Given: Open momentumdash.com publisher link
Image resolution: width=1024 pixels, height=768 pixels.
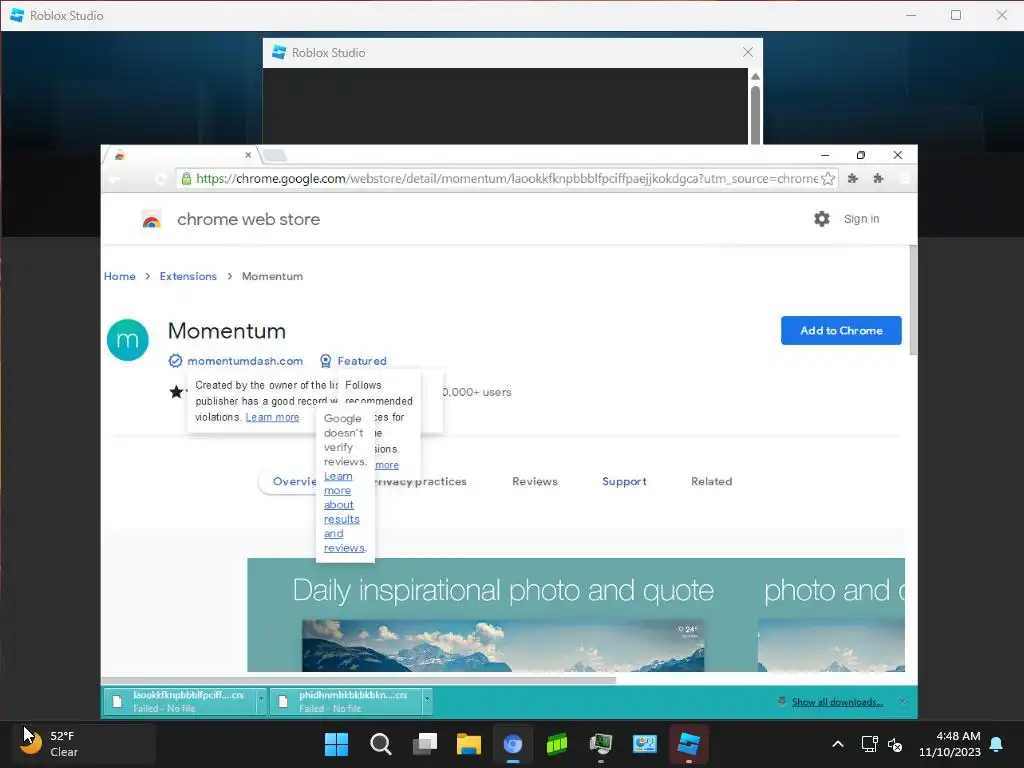Looking at the screenshot, I should coord(245,360).
